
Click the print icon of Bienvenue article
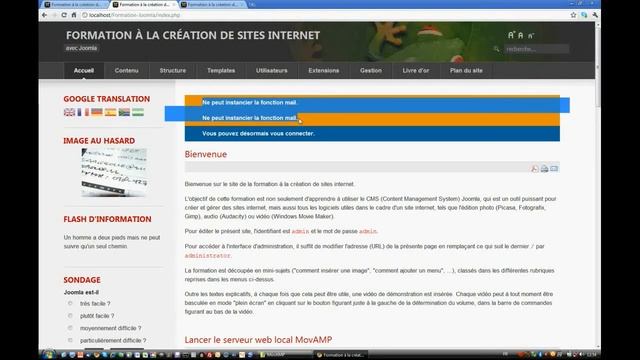point(544,169)
